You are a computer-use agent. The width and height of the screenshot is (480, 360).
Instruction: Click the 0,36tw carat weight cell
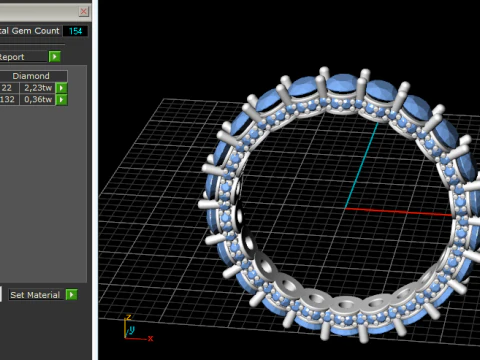(38, 100)
